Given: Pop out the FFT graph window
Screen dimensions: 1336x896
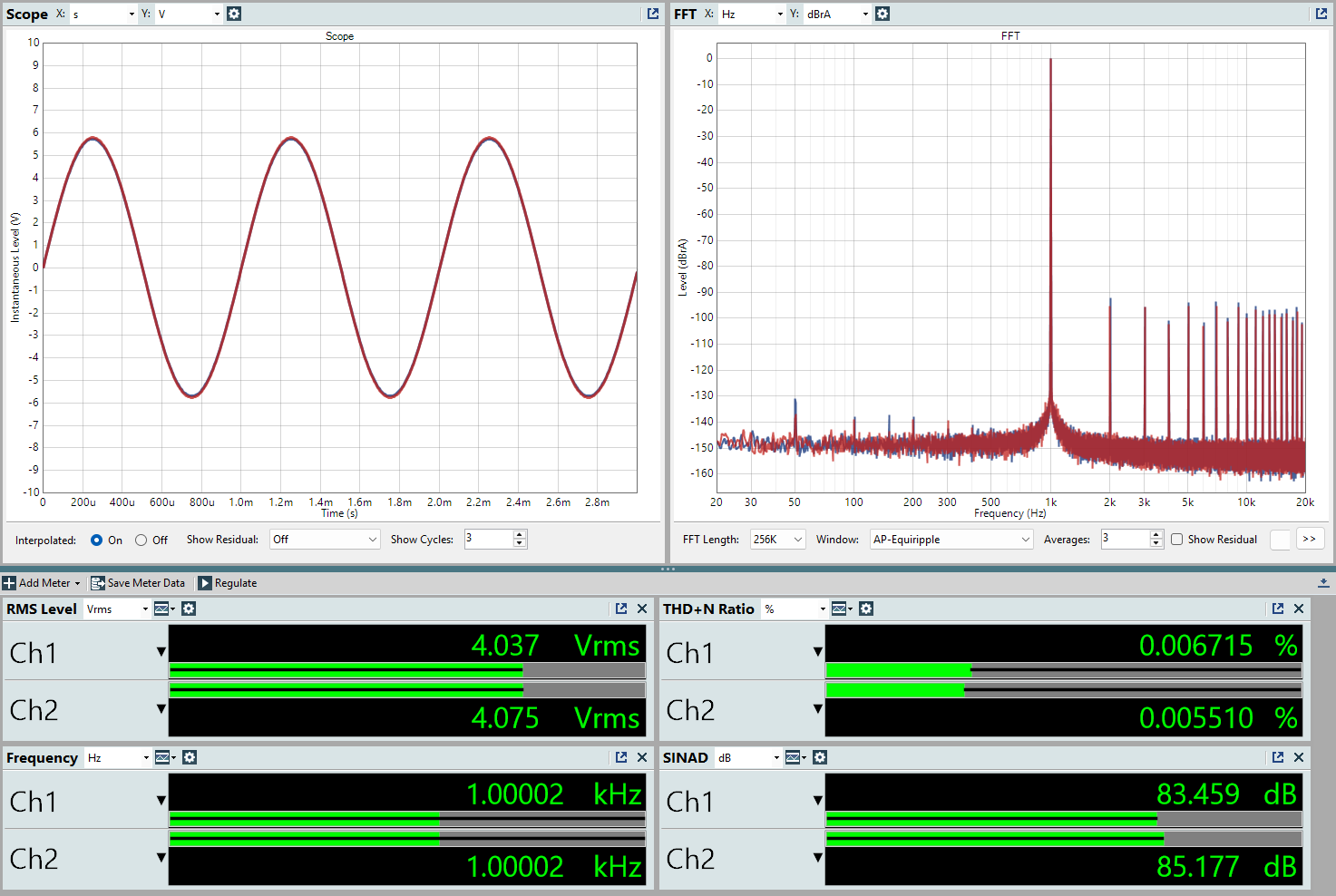Looking at the screenshot, I should pyautogui.click(x=1321, y=14).
